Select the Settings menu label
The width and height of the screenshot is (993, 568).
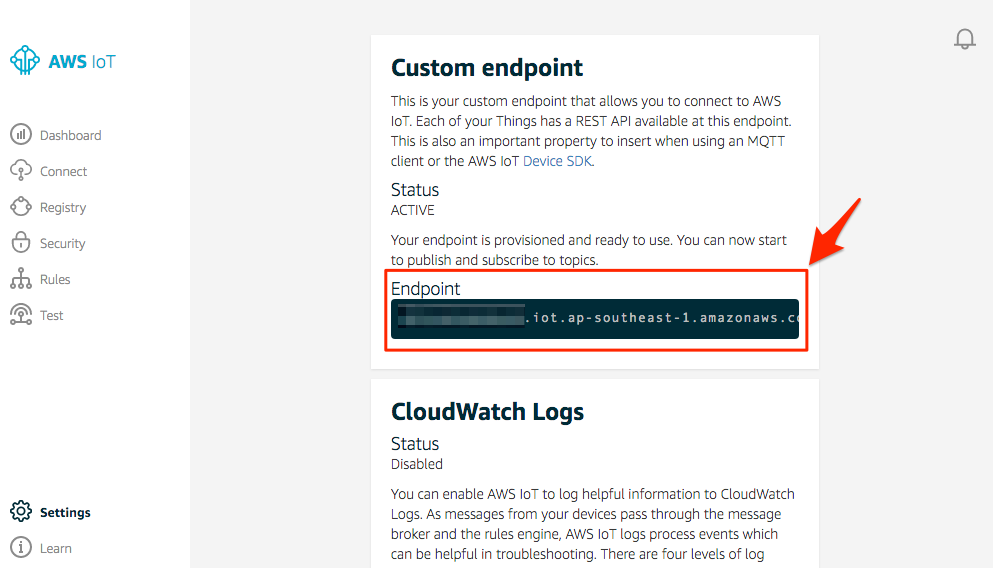tap(65, 512)
